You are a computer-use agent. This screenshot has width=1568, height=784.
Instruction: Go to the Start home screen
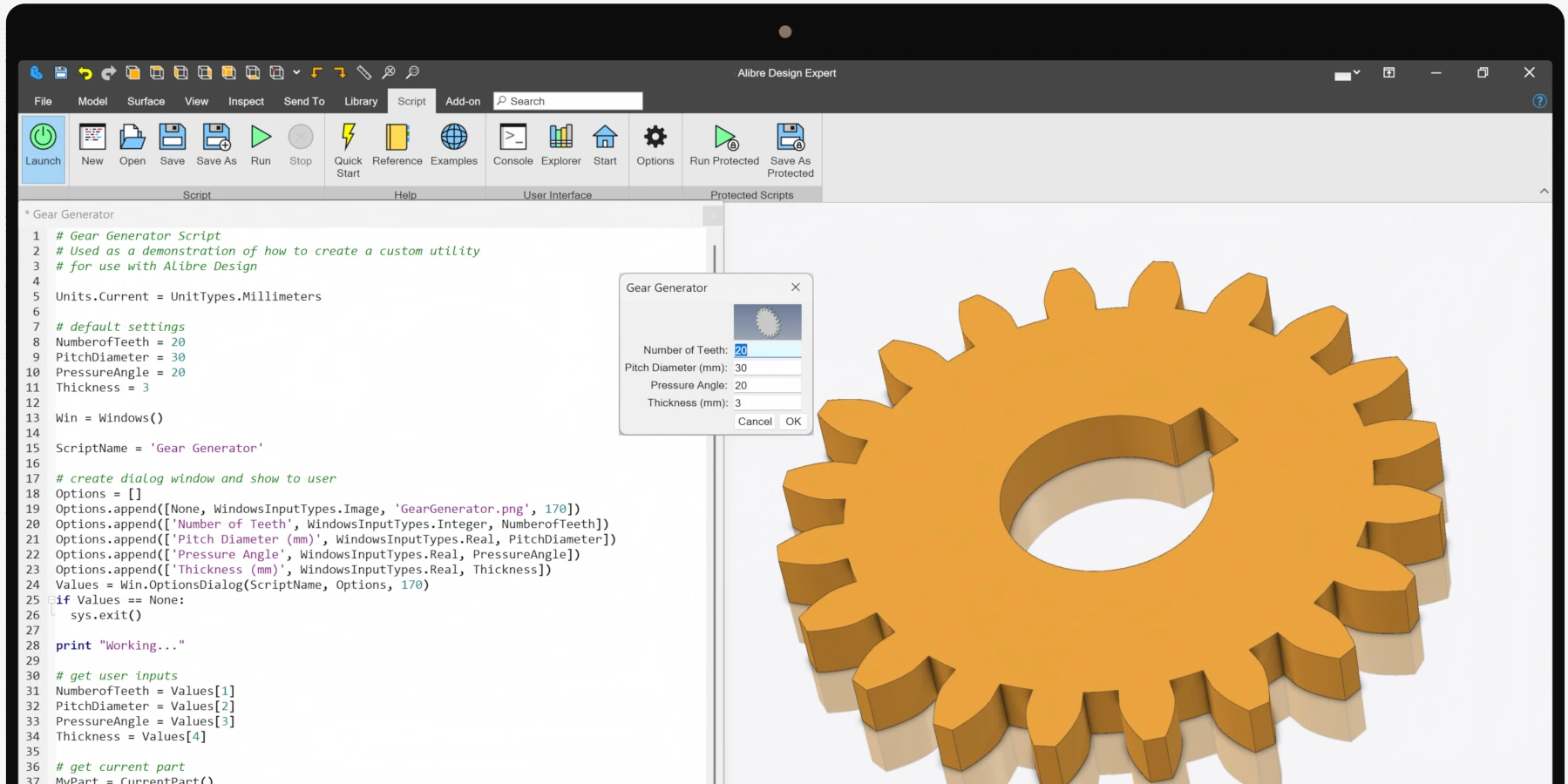pos(605,145)
